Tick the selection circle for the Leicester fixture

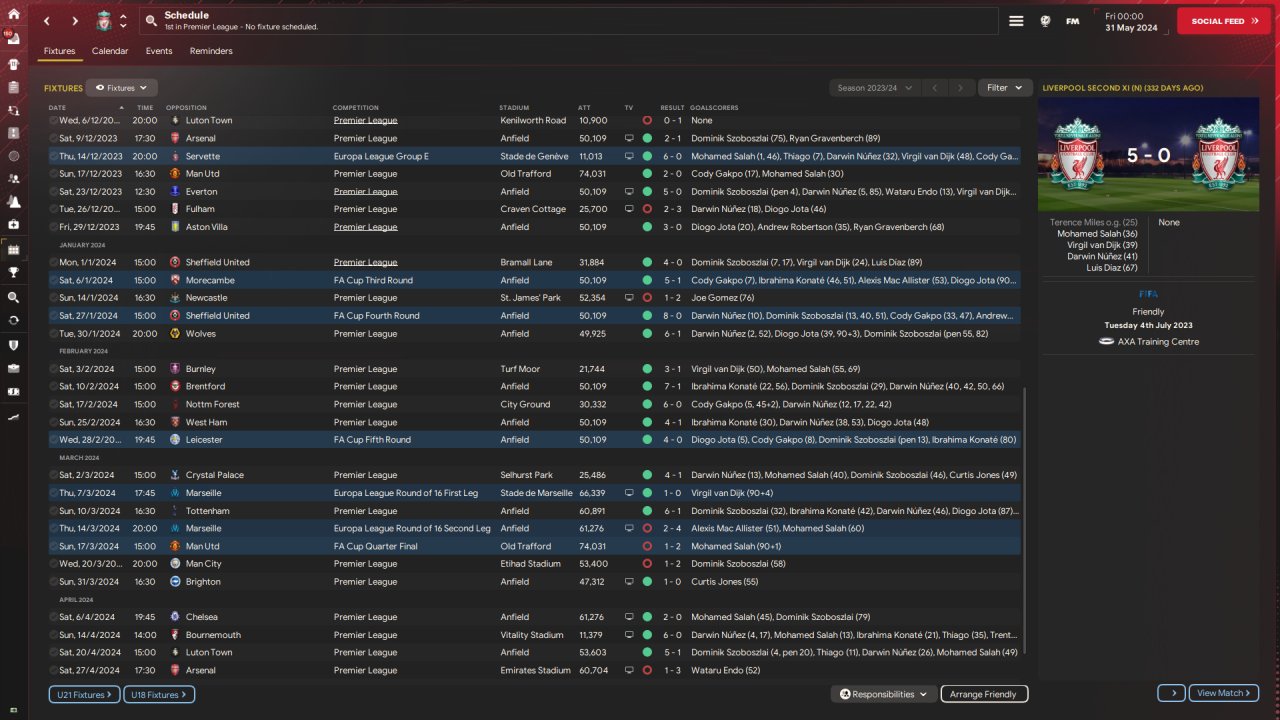pyautogui.click(x=54, y=440)
